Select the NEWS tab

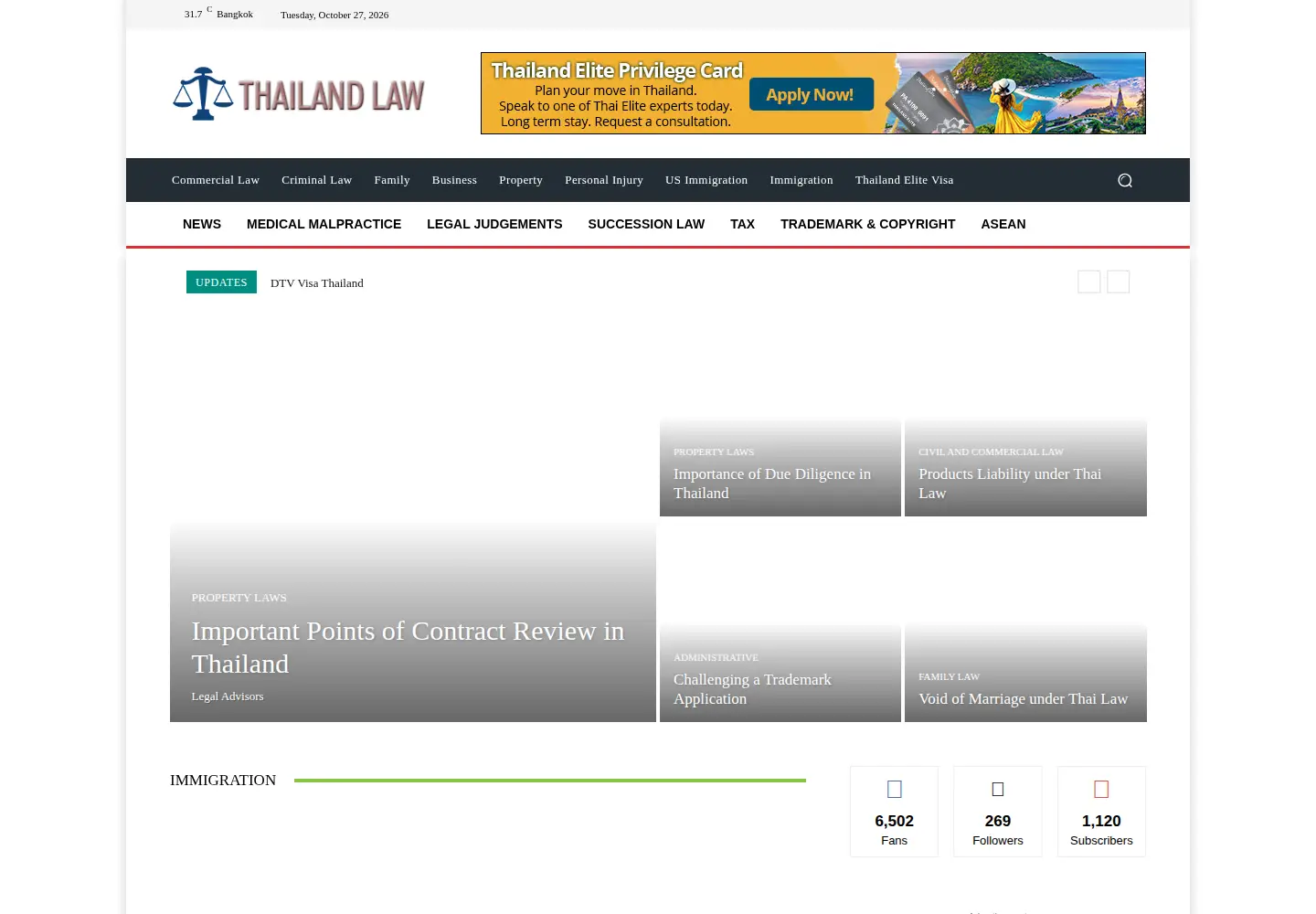[202, 224]
